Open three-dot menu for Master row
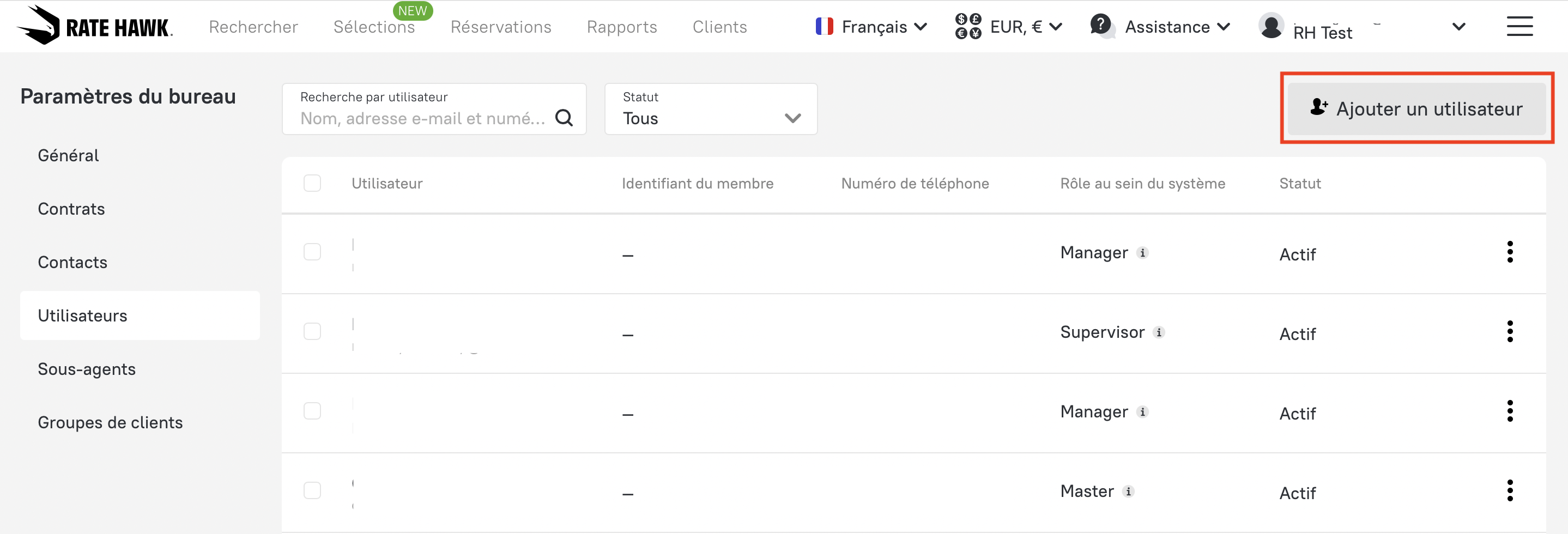This screenshot has width=1568, height=534. tap(1510, 491)
